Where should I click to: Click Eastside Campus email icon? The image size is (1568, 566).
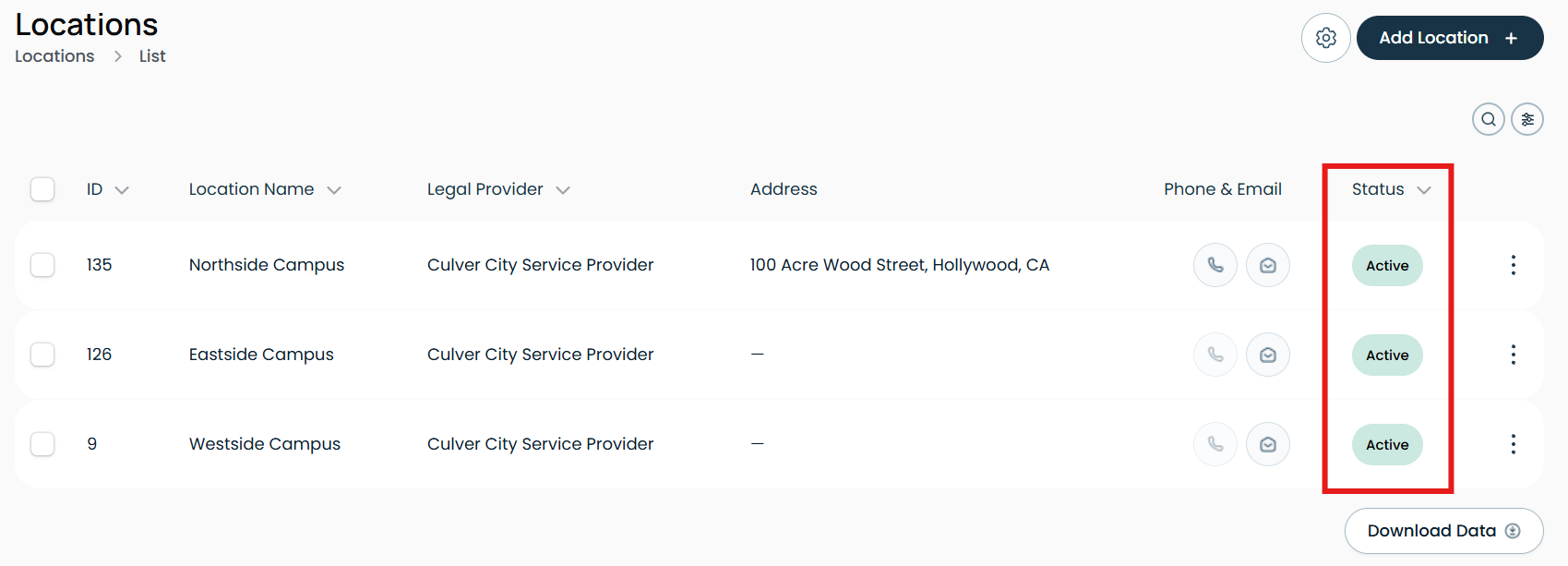coord(1268,355)
